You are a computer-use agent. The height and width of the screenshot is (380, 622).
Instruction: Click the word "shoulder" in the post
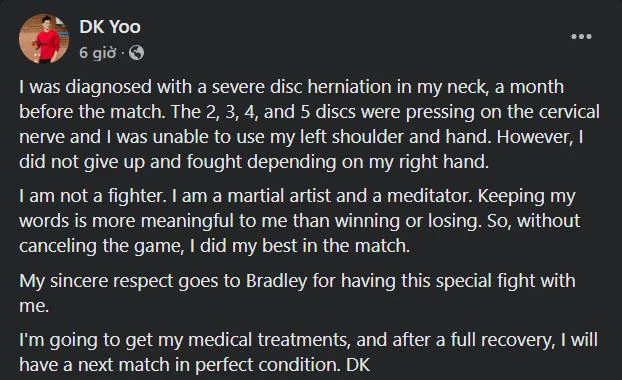point(367,137)
